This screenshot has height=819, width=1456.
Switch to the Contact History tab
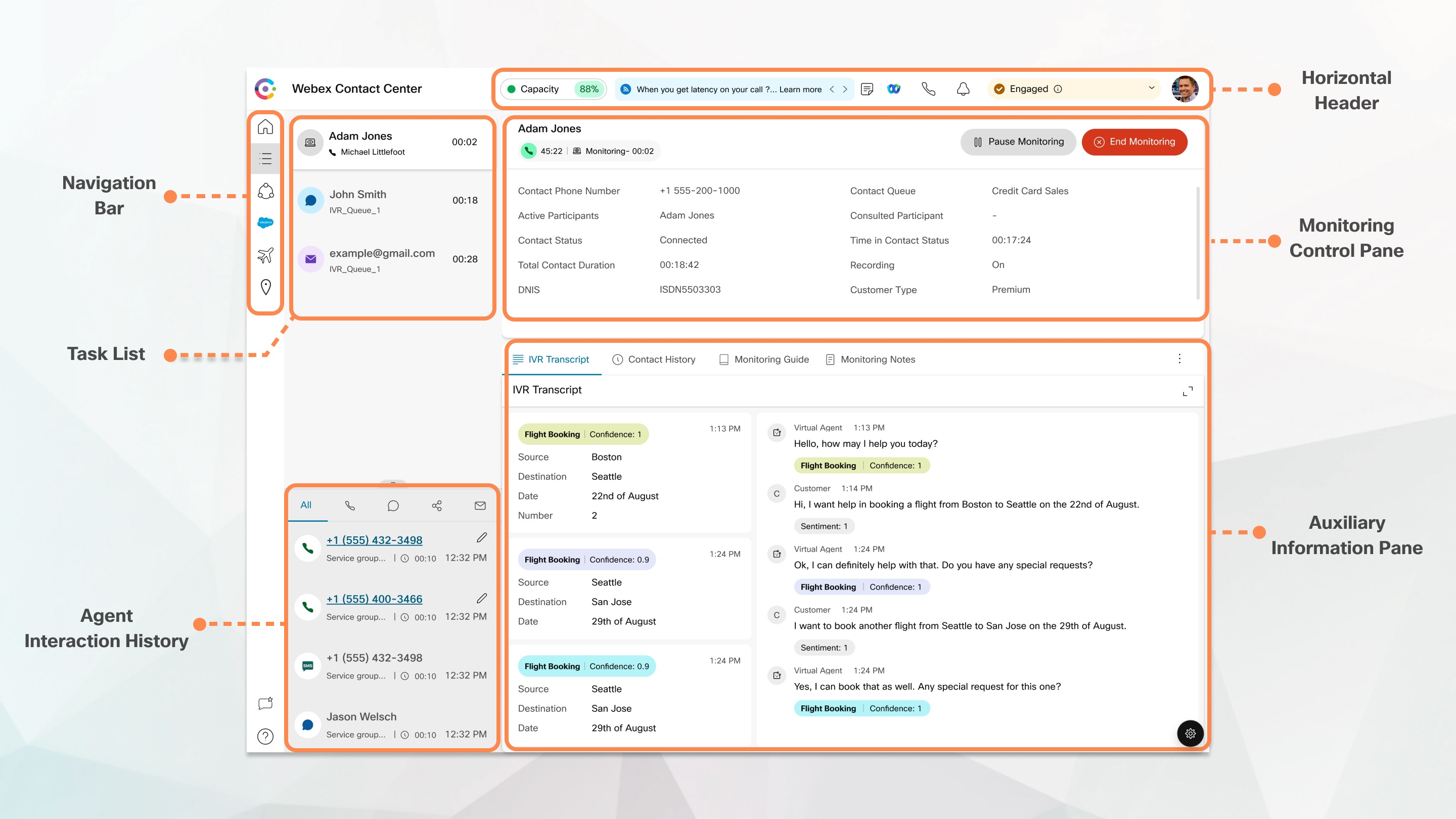(x=662, y=359)
